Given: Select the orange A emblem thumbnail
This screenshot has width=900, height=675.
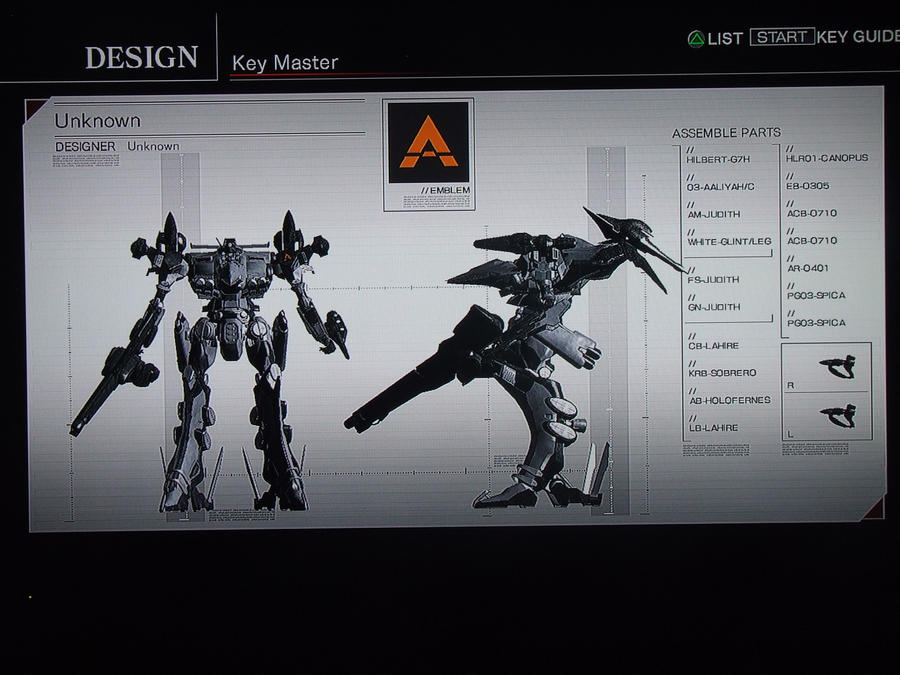Looking at the screenshot, I should (428, 142).
